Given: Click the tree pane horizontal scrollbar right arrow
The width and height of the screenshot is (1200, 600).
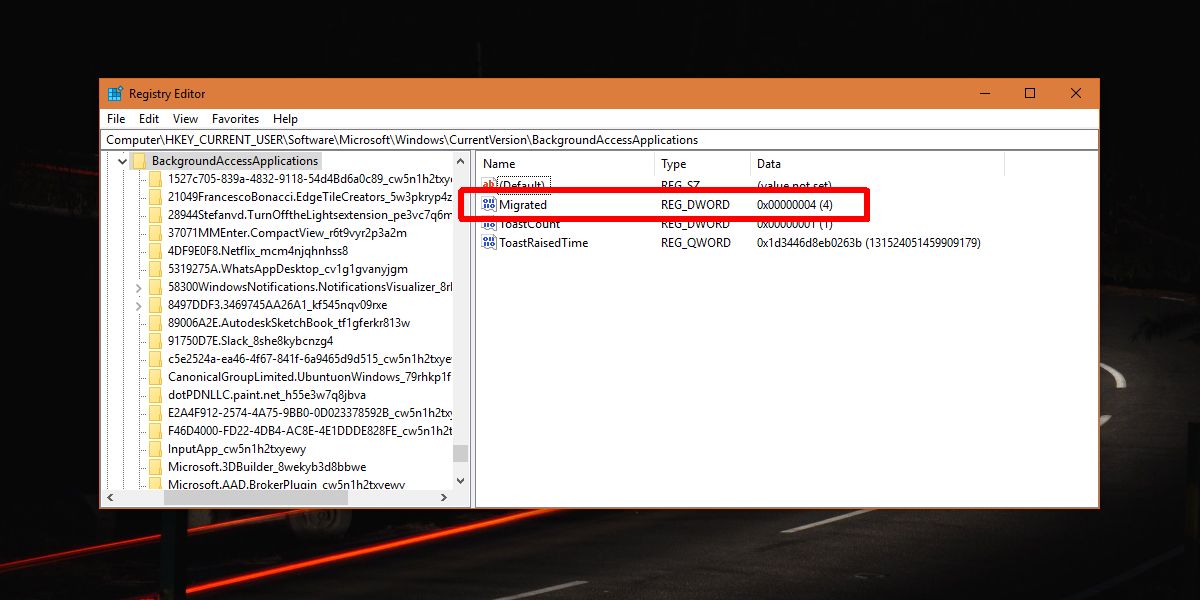Looking at the screenshot, I should click(443, 497).
